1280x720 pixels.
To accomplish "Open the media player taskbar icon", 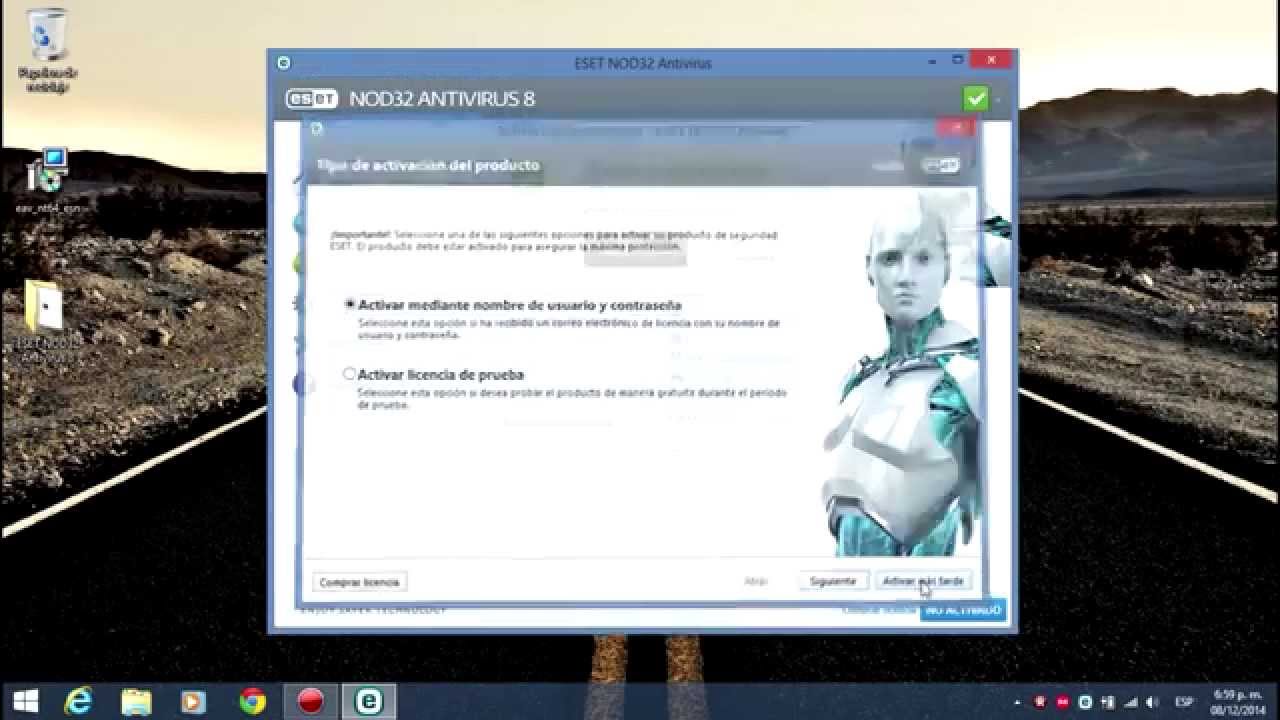I will [194, 701].
